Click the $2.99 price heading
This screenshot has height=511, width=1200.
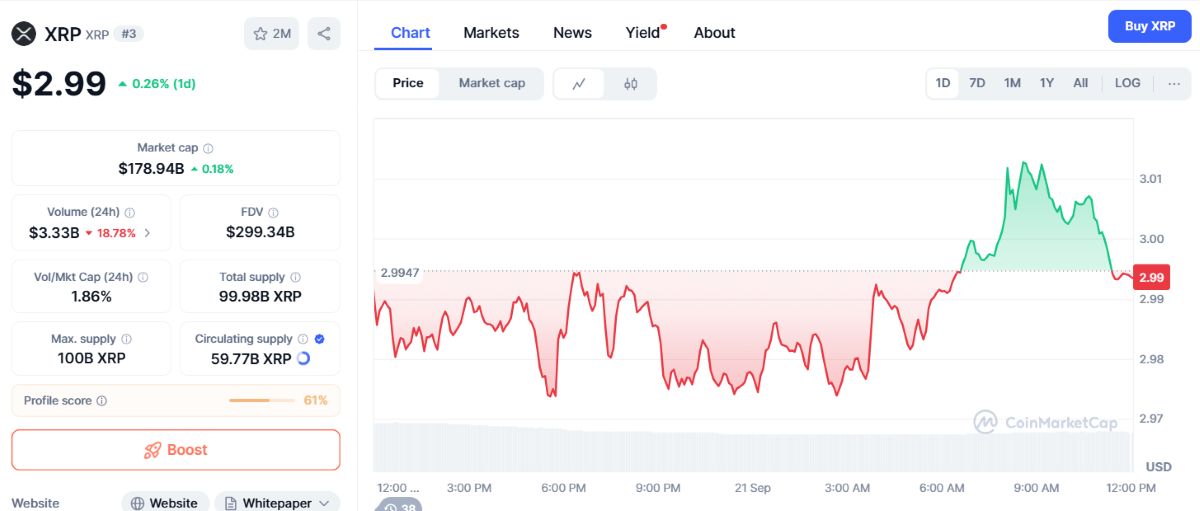click(59, 83)
